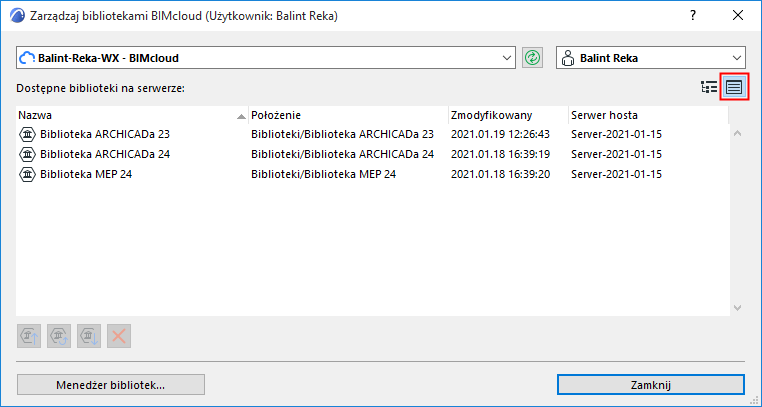Open the Balint-Reka-WX BIMcloud server dropdown

266,58
